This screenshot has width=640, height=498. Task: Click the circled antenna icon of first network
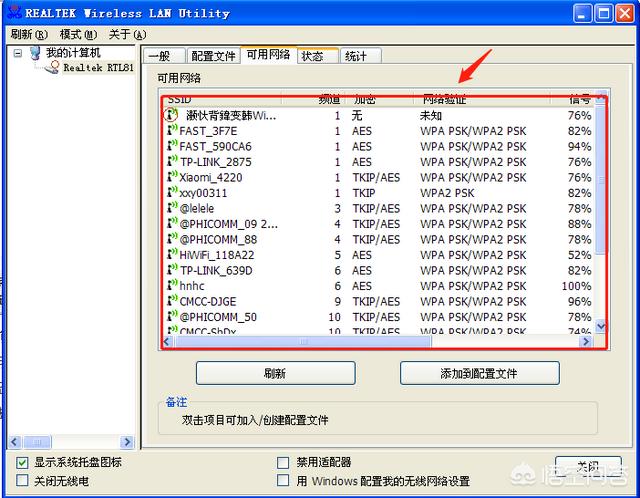point(171,115)
